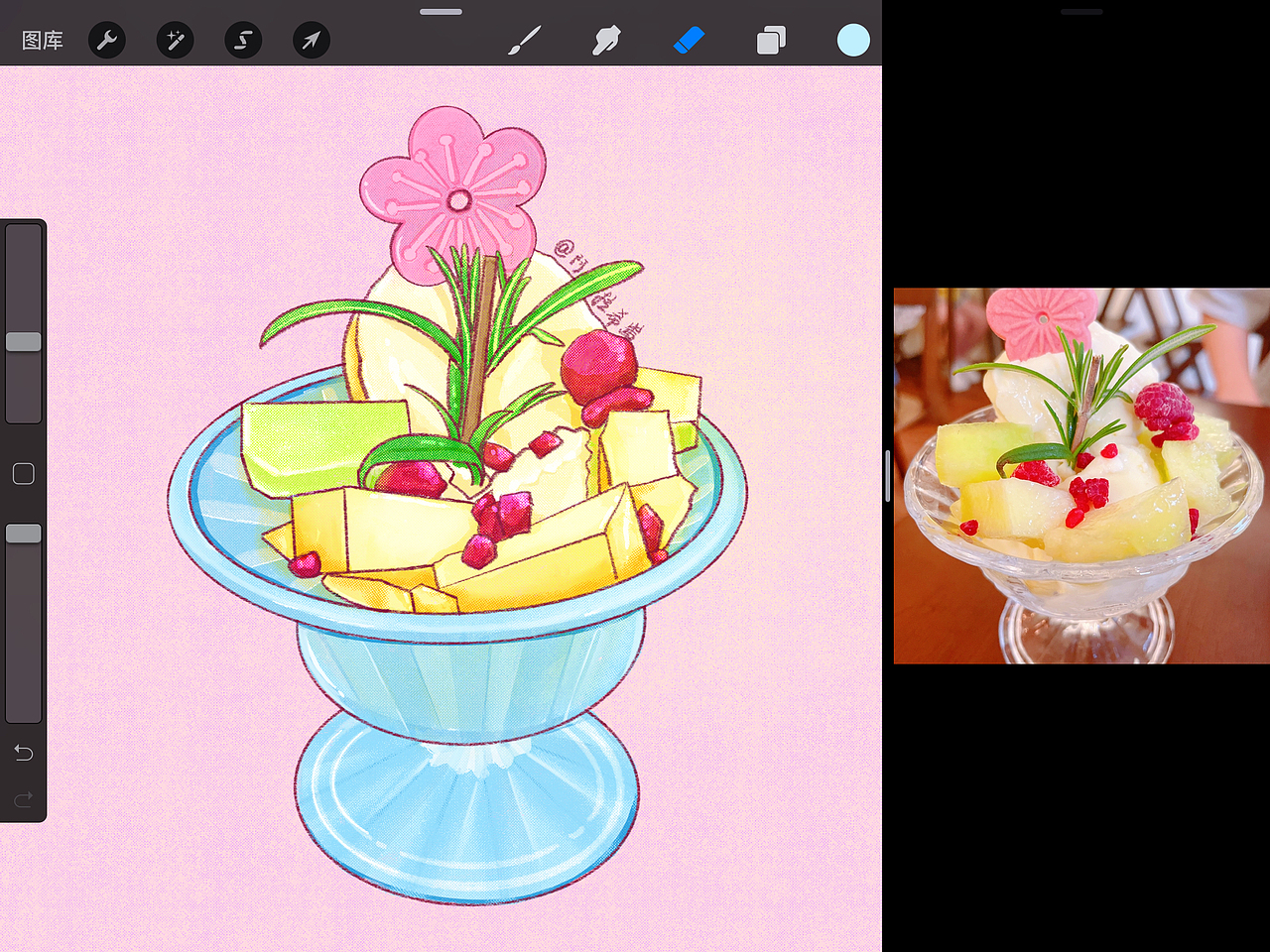Screen dimensions: 1270x952
Task: Tap the split view divider handle
Action: point(886,476)
